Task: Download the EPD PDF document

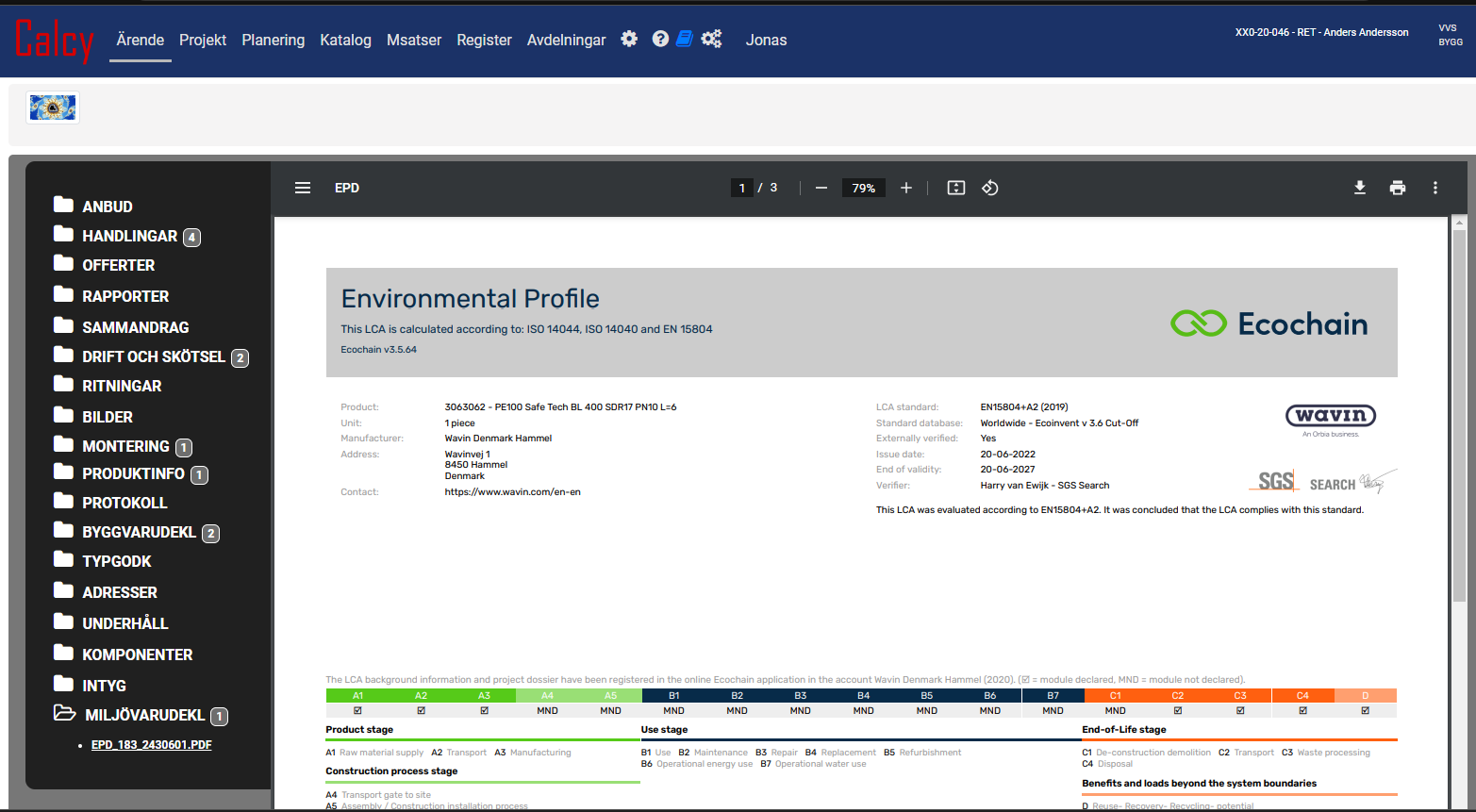Action: 1360,188
